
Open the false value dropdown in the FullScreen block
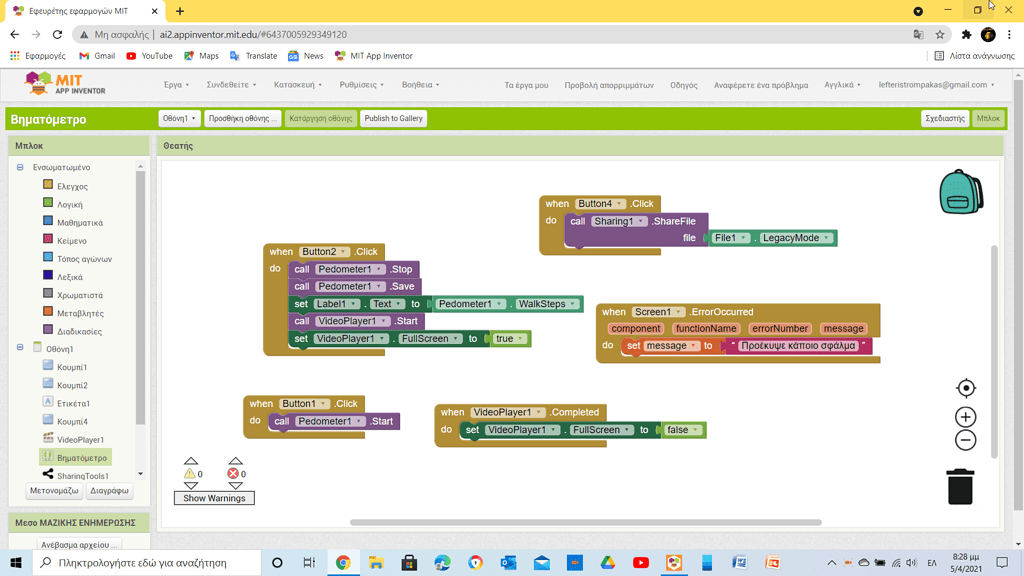click(695, 430)
